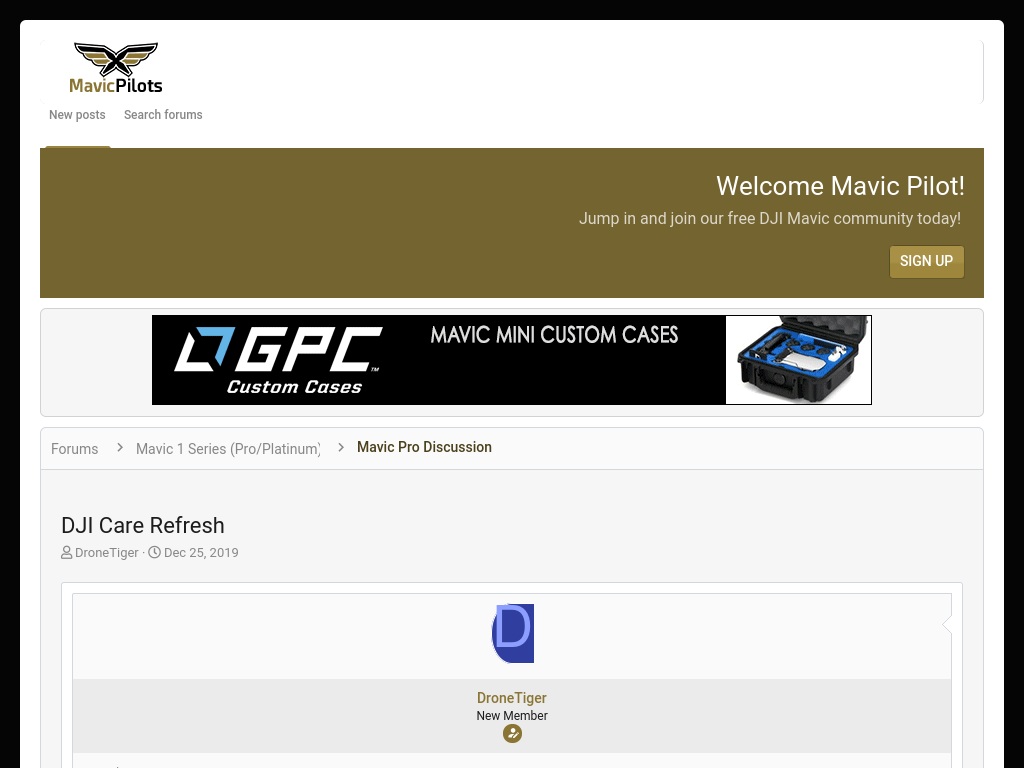Open Search forums link
1024x768 pixels.
point(163,115)
